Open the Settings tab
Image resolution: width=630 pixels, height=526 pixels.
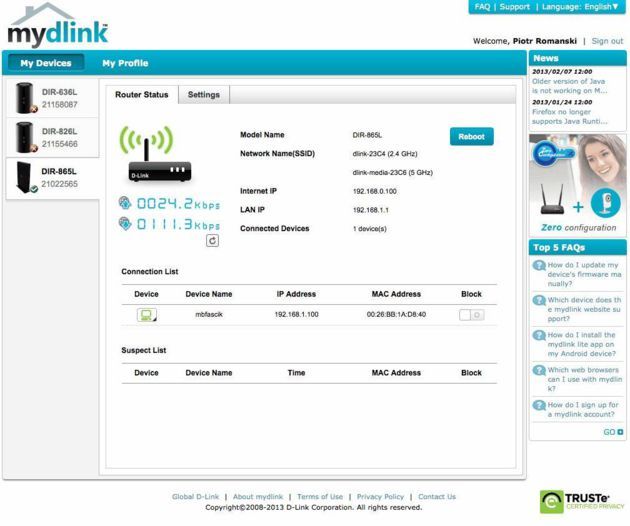pyautogui.click(x=204, y=95)
